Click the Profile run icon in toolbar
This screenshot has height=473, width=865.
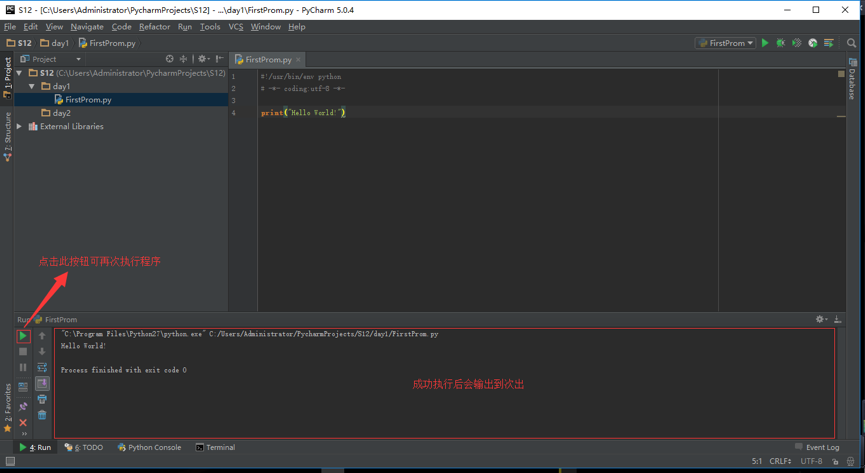pyautogui.click(x=813, y=43)
